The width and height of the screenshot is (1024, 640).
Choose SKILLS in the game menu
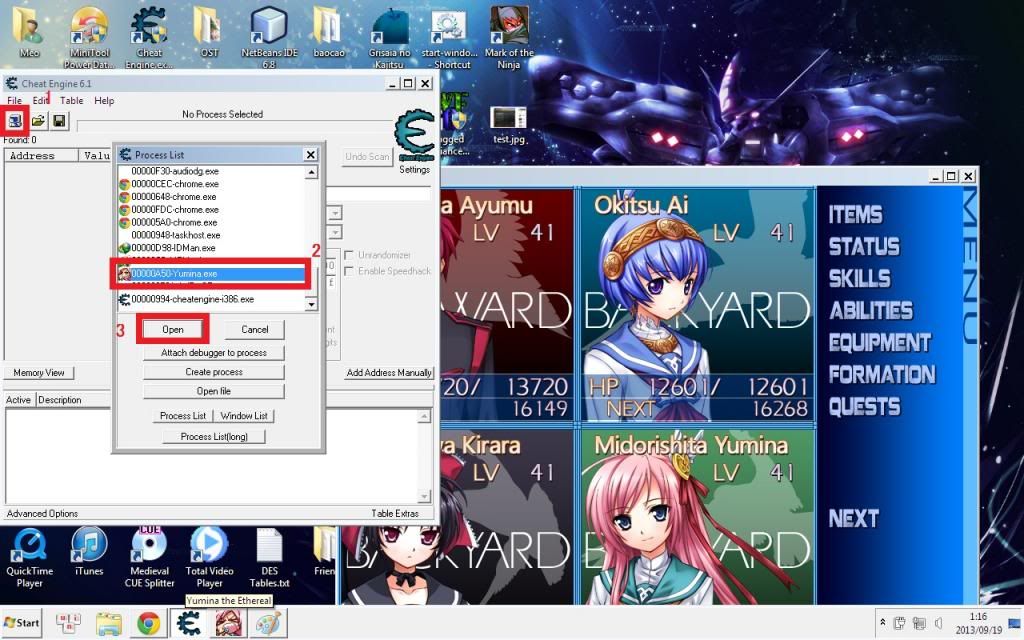click(859, 279)
